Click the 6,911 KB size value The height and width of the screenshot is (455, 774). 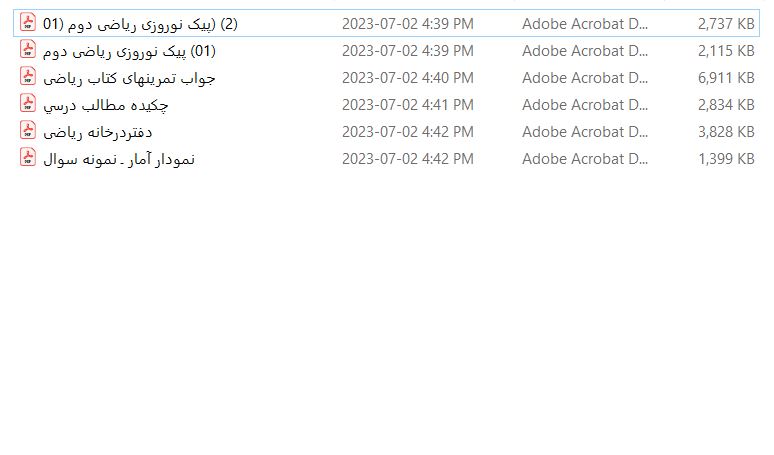click(726, 78)
